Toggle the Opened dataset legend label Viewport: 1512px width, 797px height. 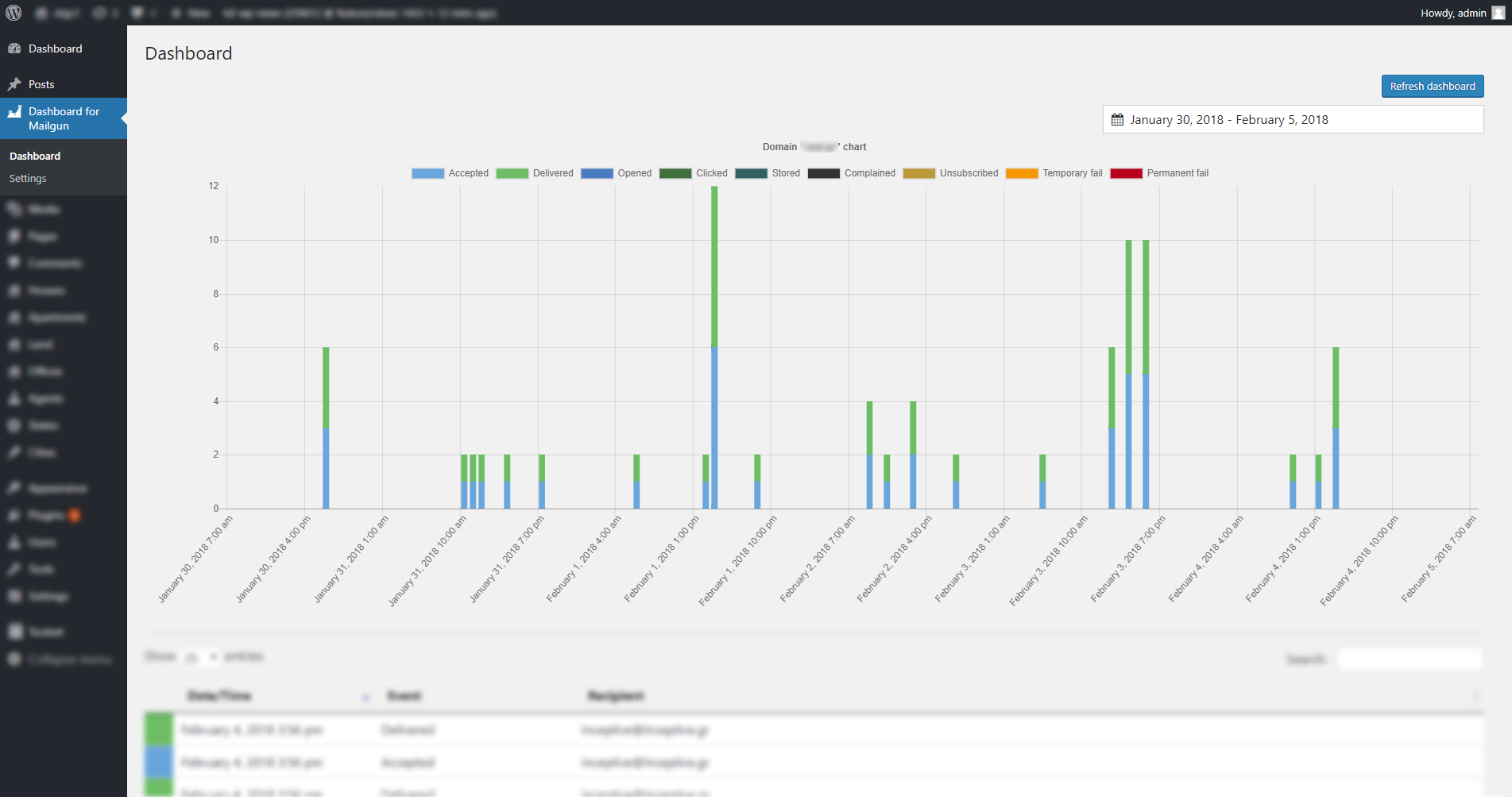[634, 173]
